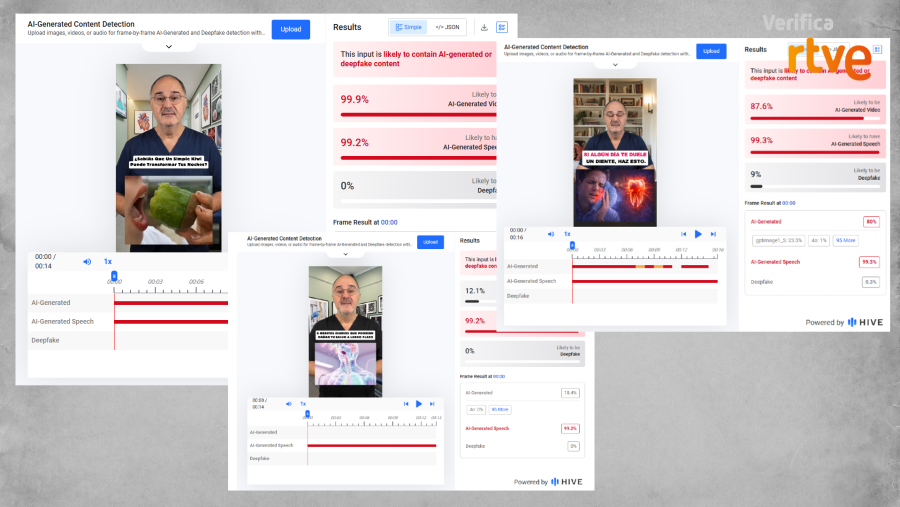900x507 pixels.
Task: Click the 99.2% AI-Generated Speech badge in anatomy window
Action: pos(570,428)
